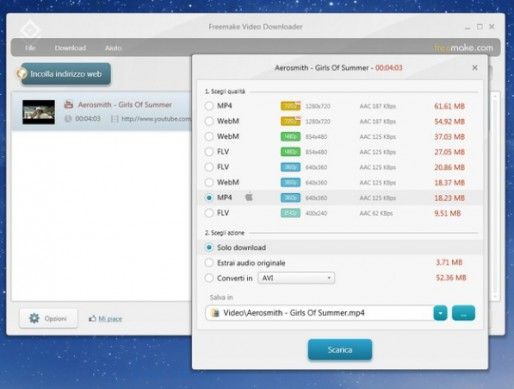
Task: Click the browse folder ellipsis button
Action: pyautogui.click(x=463, y=313)
